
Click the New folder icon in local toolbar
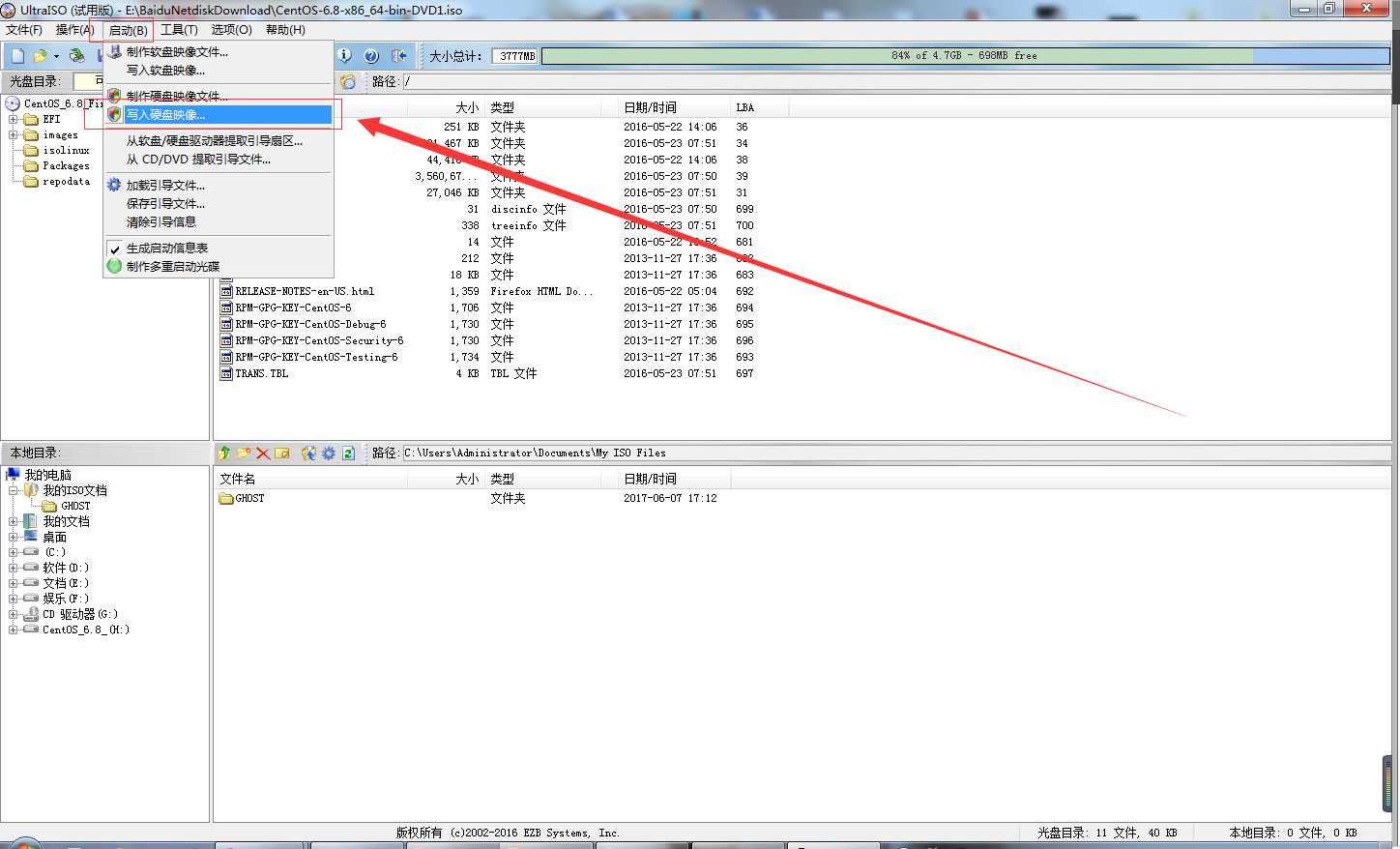click(x=244, y=453)
